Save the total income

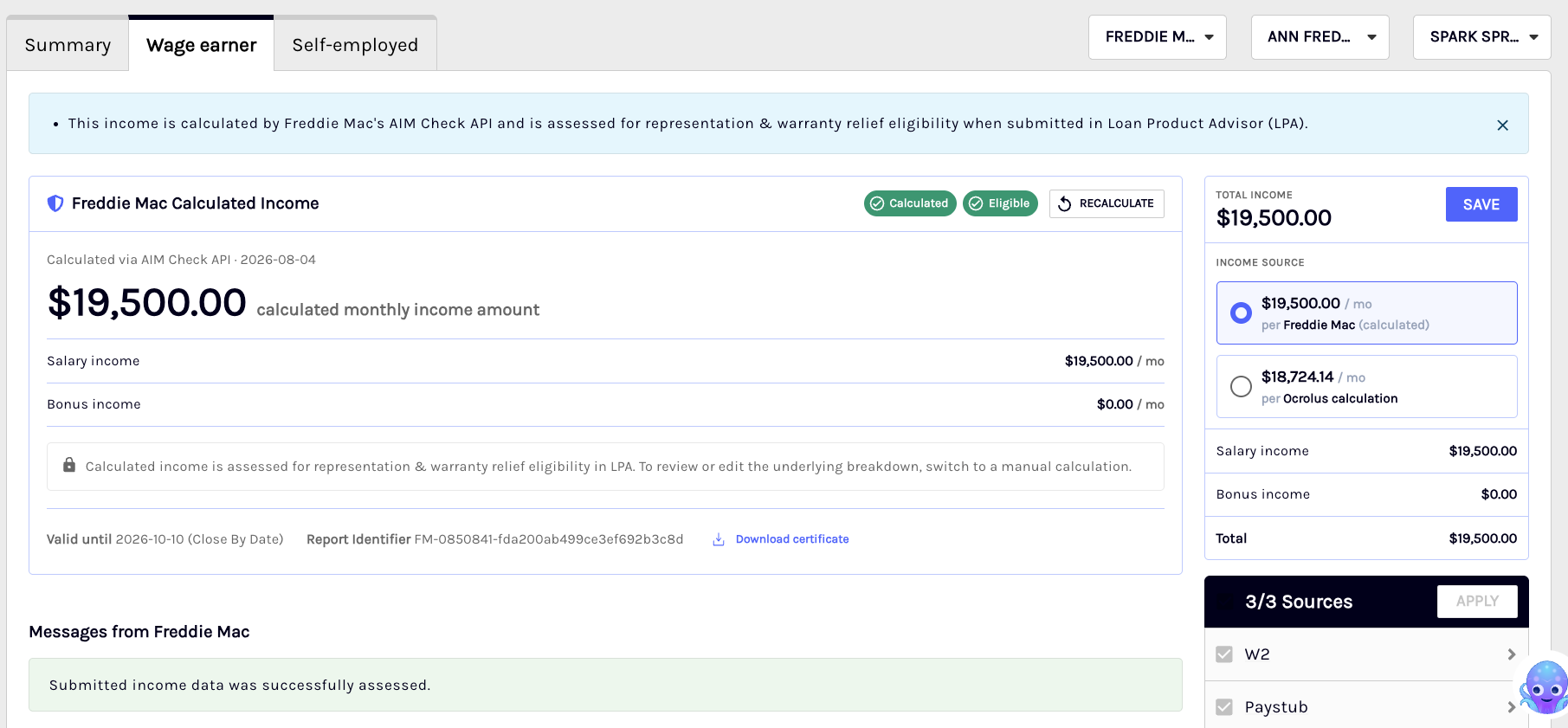coord(1481,204)
